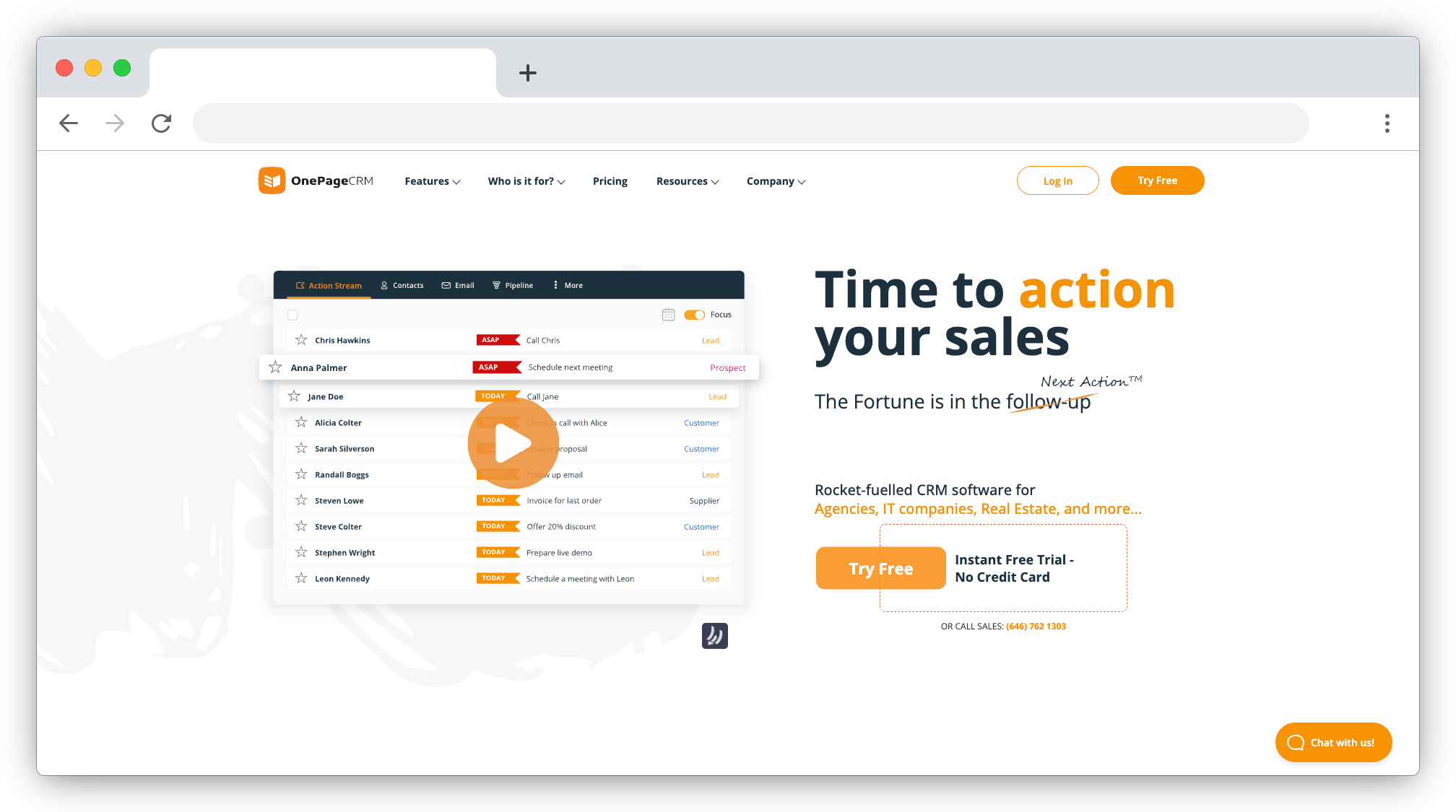
Task: Select the Pricing menu item
Action: point(610,181)
